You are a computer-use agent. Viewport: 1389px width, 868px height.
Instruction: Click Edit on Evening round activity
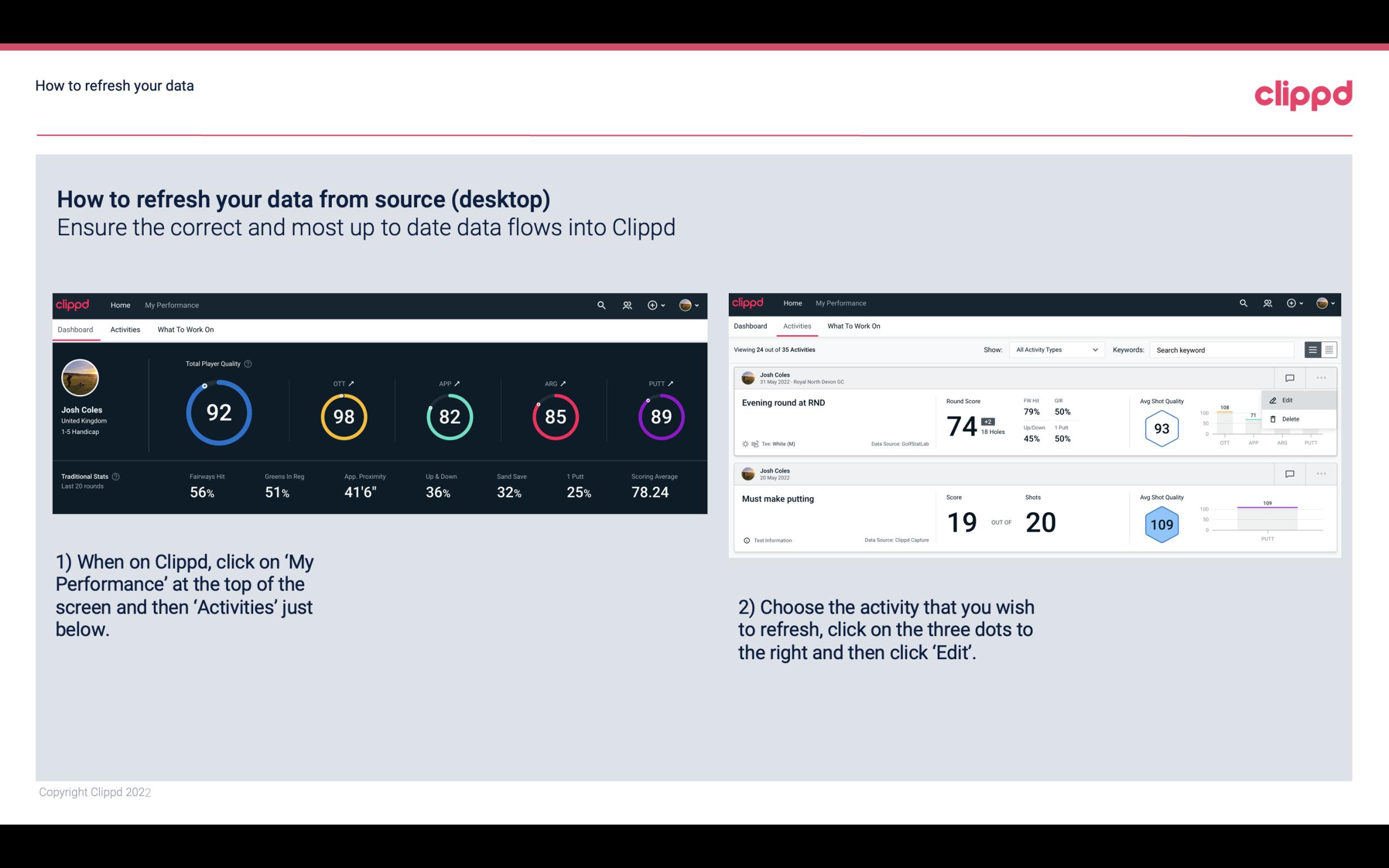(x=1290, y=399)
